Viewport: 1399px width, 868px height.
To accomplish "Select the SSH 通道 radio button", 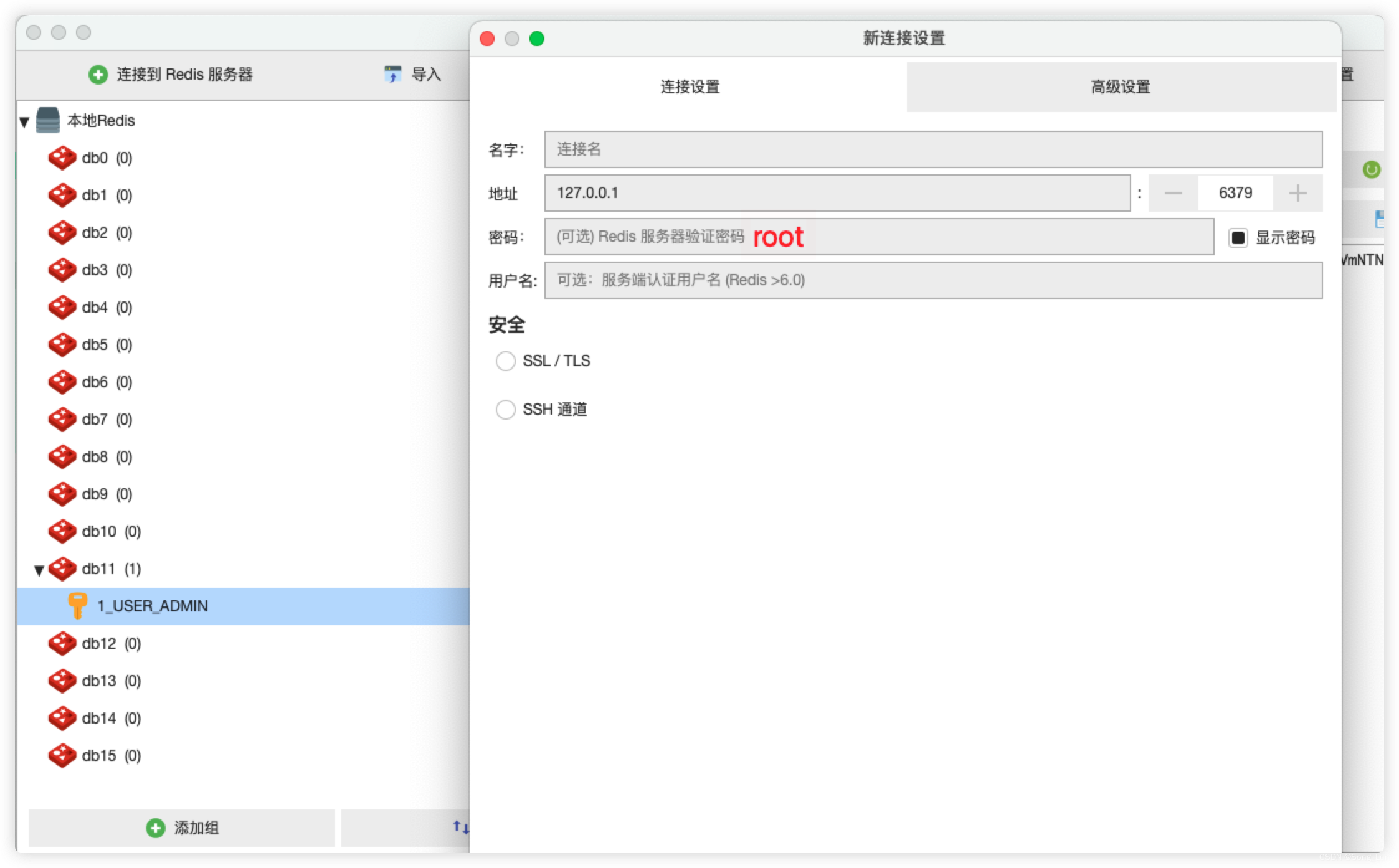I will tap(505, 409).
